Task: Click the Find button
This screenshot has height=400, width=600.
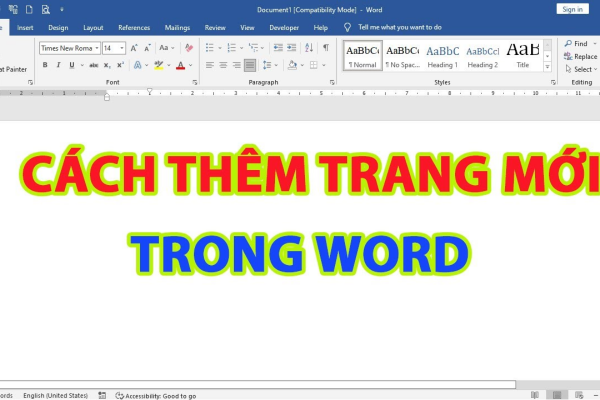Action: tap(576, 44)
